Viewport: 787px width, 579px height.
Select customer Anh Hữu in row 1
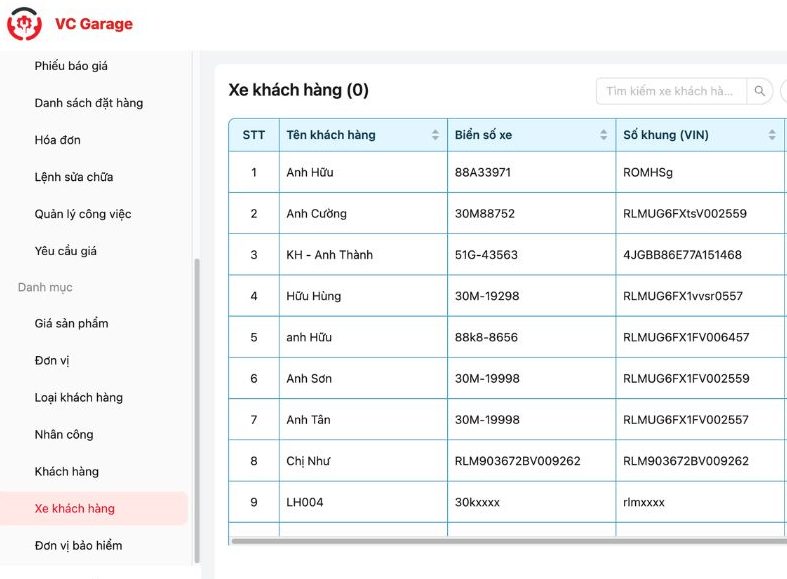310,173
